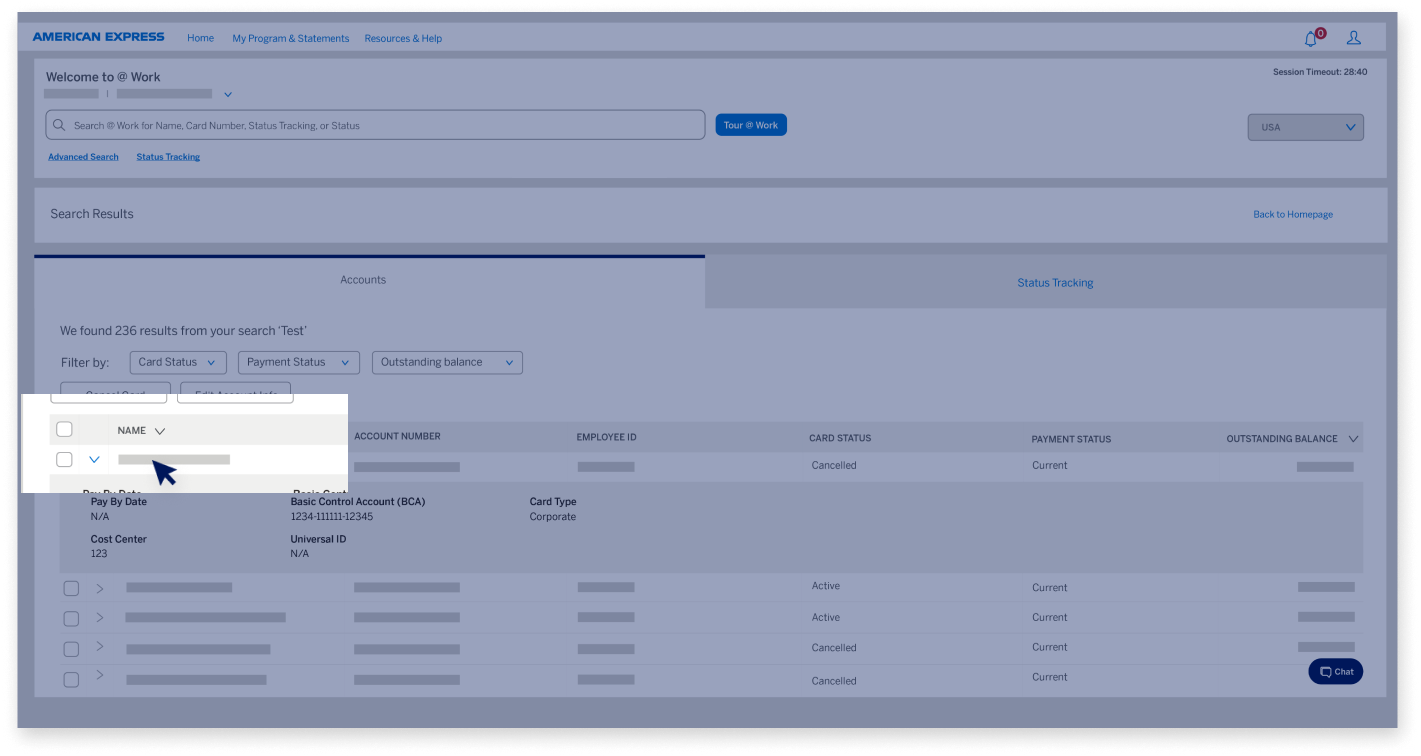Follow the Back to Homepage link
Screen dimensions: 1421x756
tap(1292, 214)
